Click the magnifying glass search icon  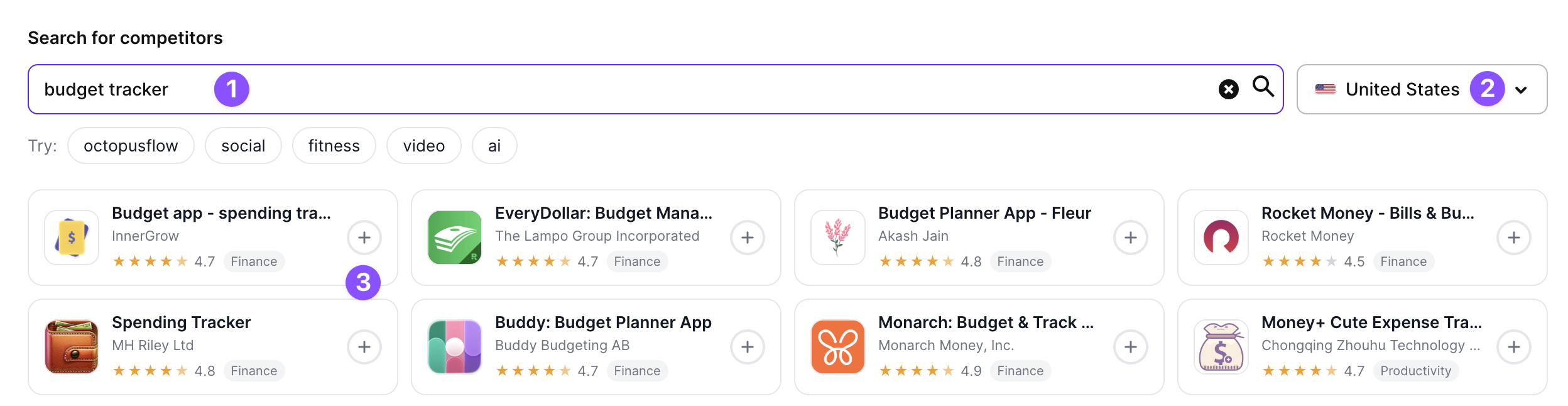click(x=1263, y=87)
